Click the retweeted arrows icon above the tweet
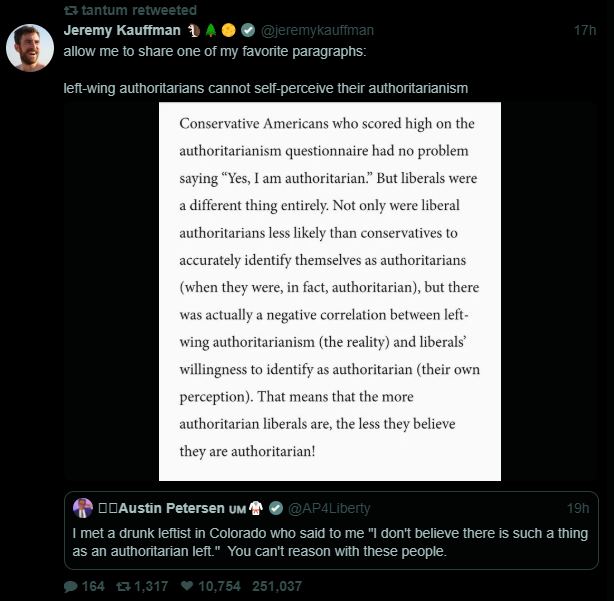The image size is (614, 601). pyautogui.click(x=70, y=10)
